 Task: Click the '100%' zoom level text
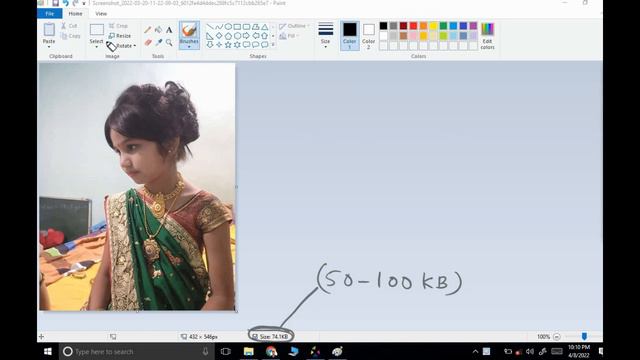click(x=543, y=337)
